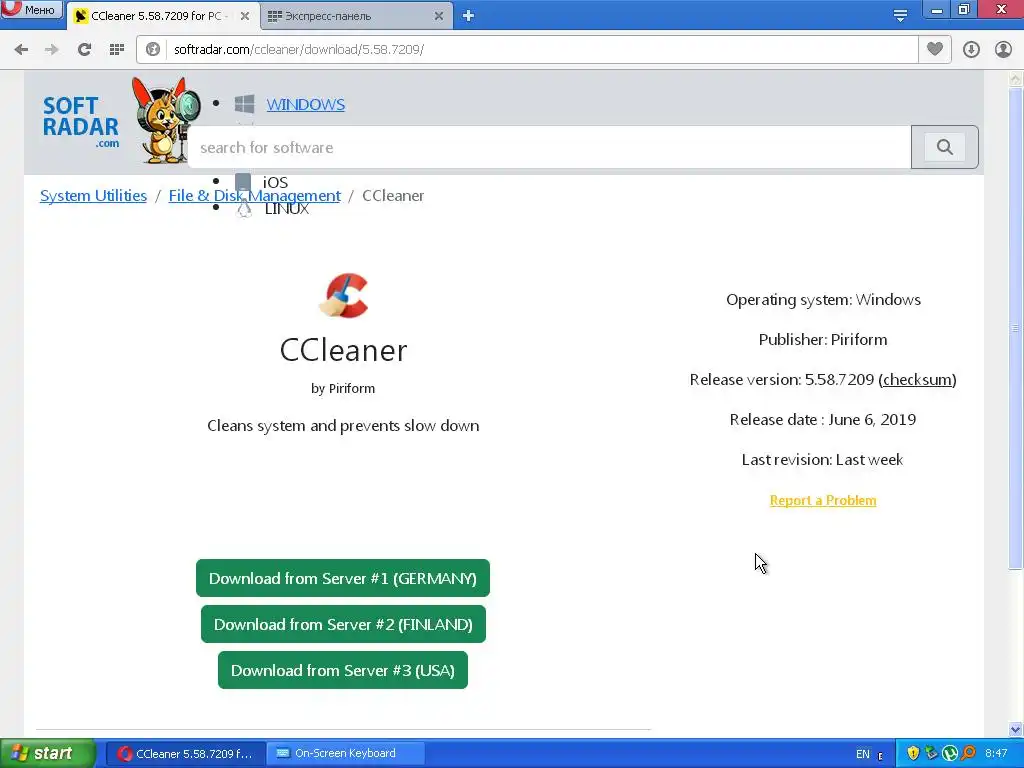Click the by Piriform text

pos(343,389)
